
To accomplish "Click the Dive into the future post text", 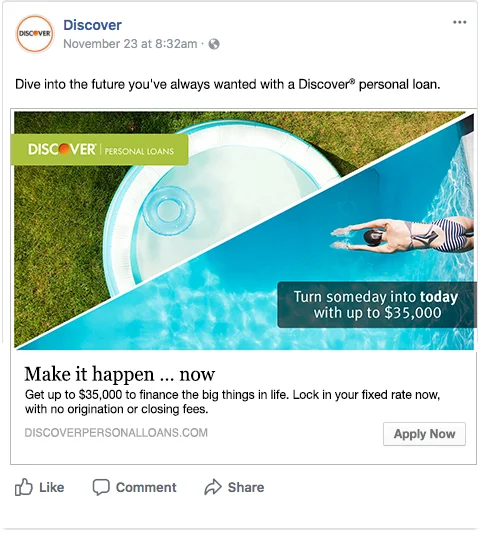I will pos(228,84).
